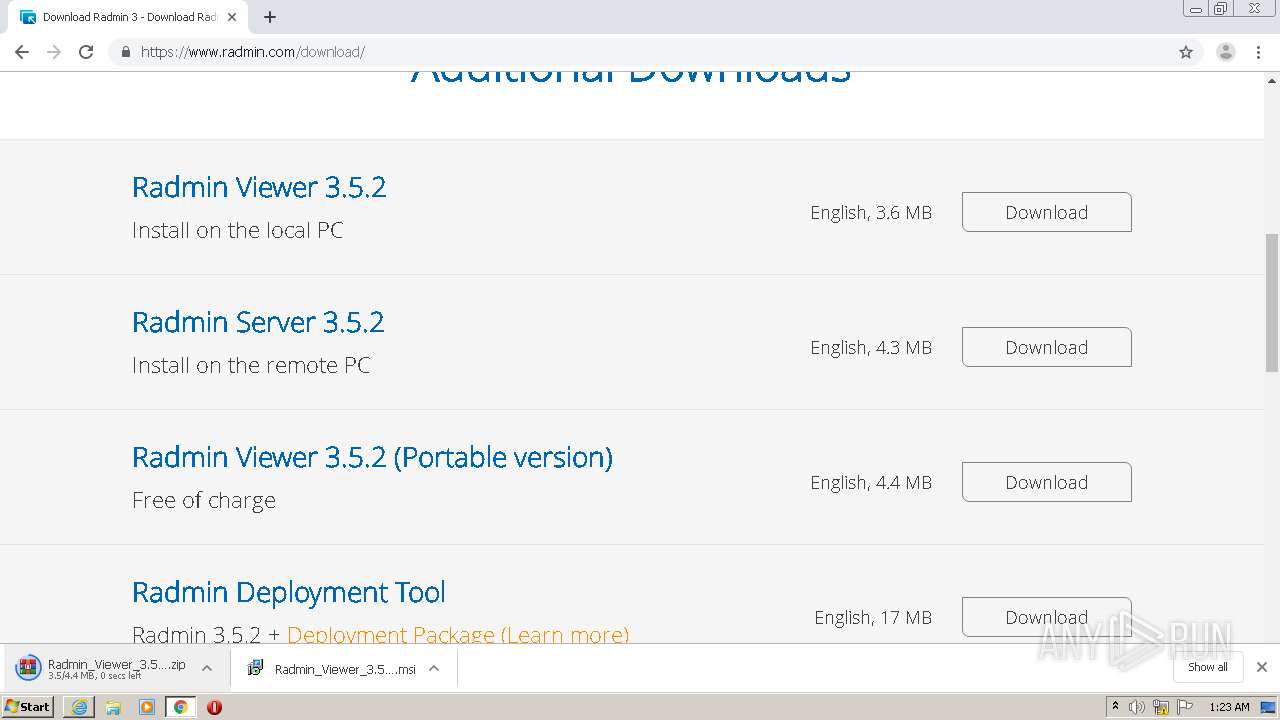Screen dimensions: 1280x720
Task: Open Radmin Viewer 3.5.2 title link
Action: pyautogui.click(x=259, y=187)
